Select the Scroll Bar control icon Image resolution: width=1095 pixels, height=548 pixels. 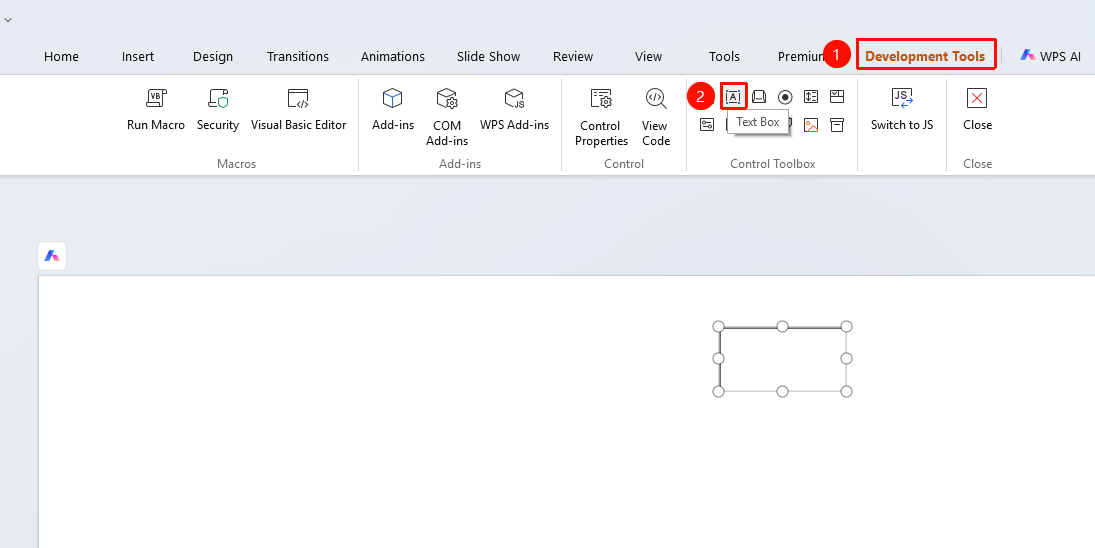(707, 124)
